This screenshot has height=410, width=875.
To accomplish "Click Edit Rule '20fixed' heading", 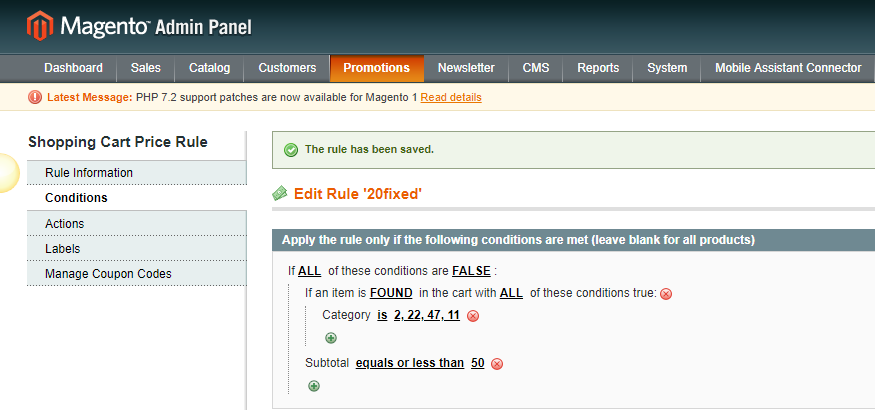I will 358,194.
